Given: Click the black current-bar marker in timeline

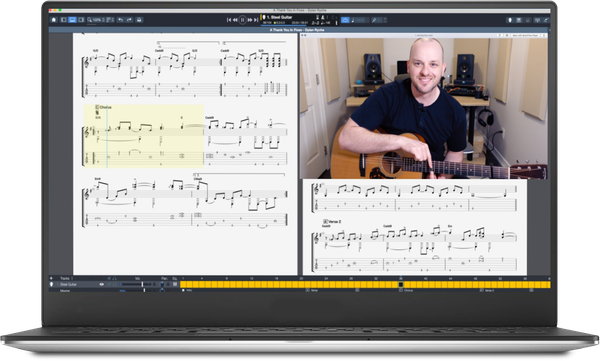Looking at the screenshot, I should click(401, 284).
